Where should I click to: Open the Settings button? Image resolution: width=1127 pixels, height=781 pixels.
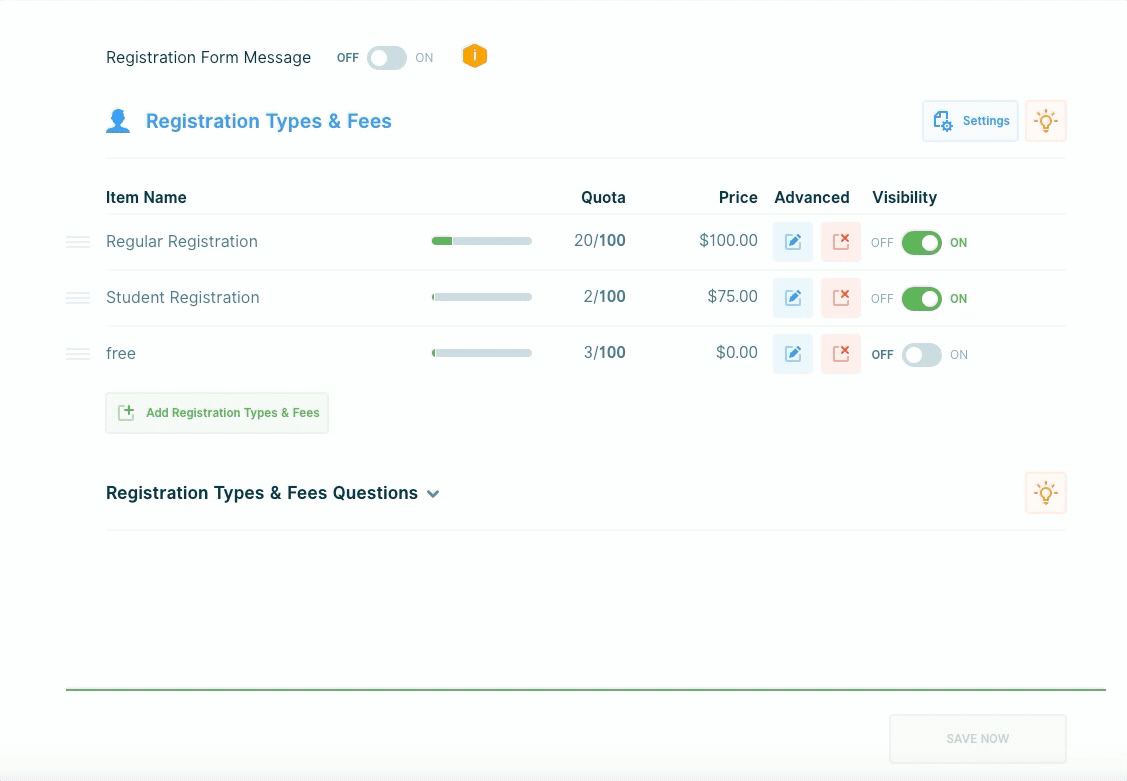click(x=970, y=121)
